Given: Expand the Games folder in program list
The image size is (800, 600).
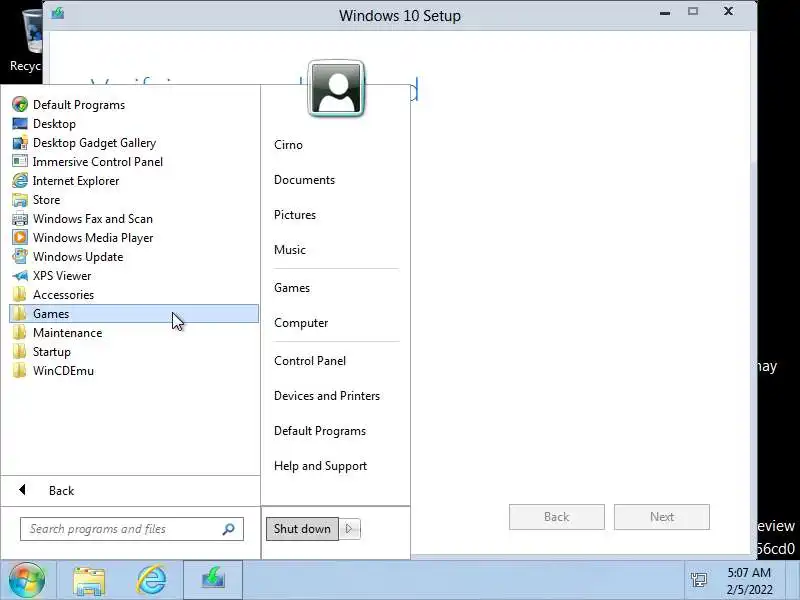Looking at the screenshot, I should 134,314.
